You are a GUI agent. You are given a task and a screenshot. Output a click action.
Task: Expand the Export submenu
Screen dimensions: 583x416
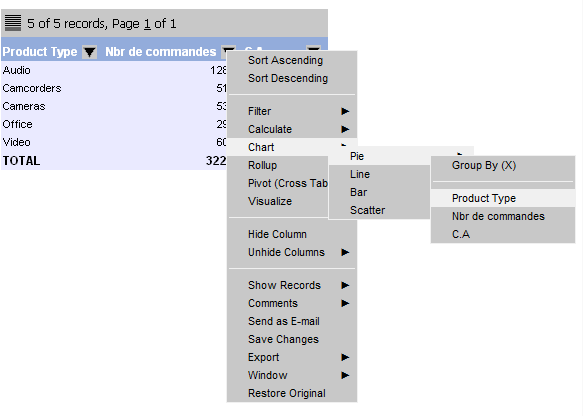(x=292, y=357)
